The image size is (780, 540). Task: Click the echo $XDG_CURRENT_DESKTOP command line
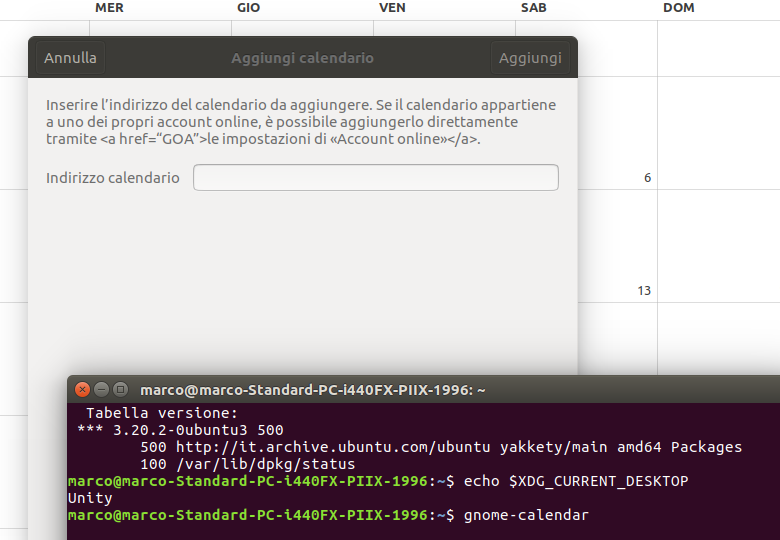[x=576, y=481]
